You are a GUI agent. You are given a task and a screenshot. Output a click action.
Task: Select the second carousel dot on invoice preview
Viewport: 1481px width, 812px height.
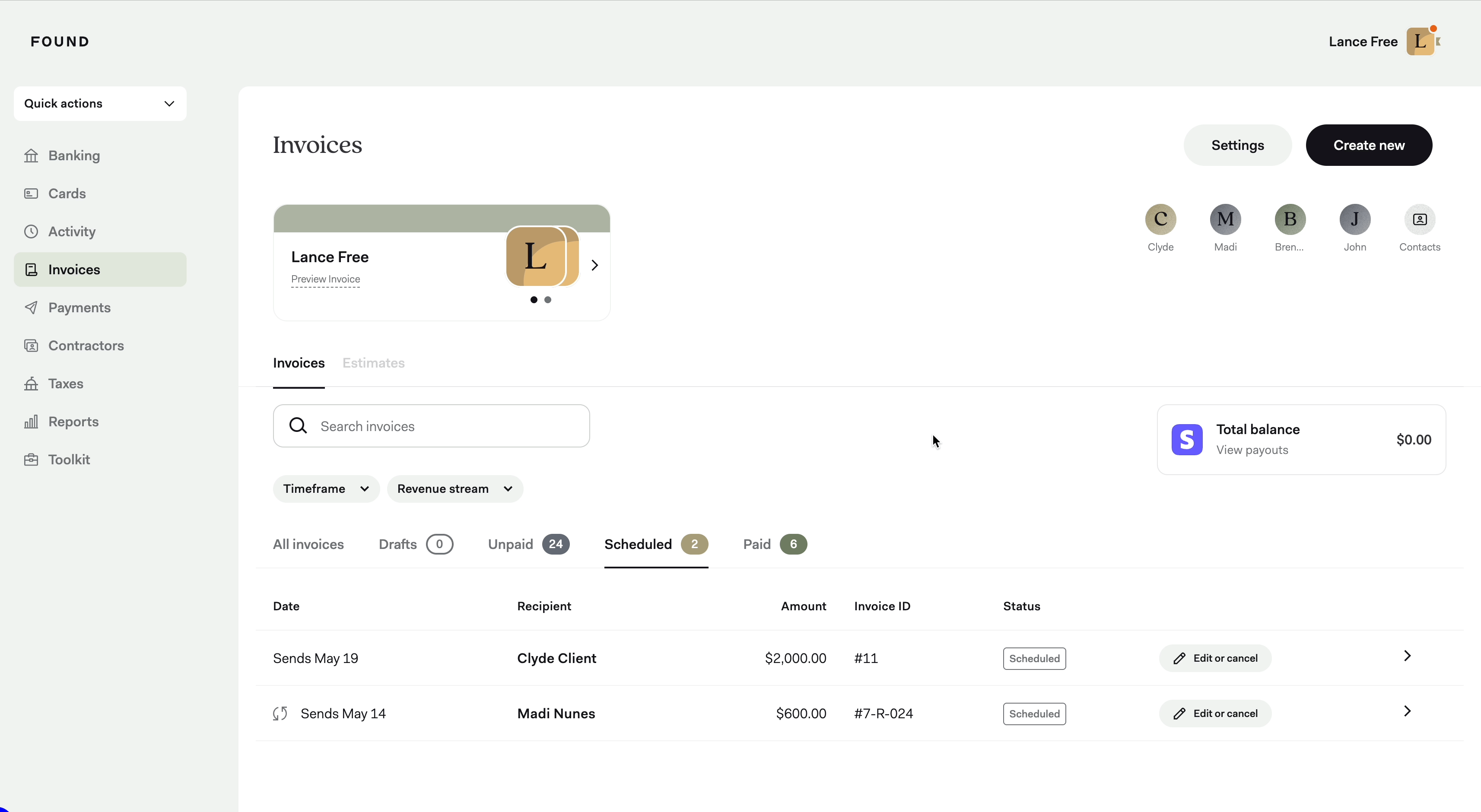click(548, 300)
